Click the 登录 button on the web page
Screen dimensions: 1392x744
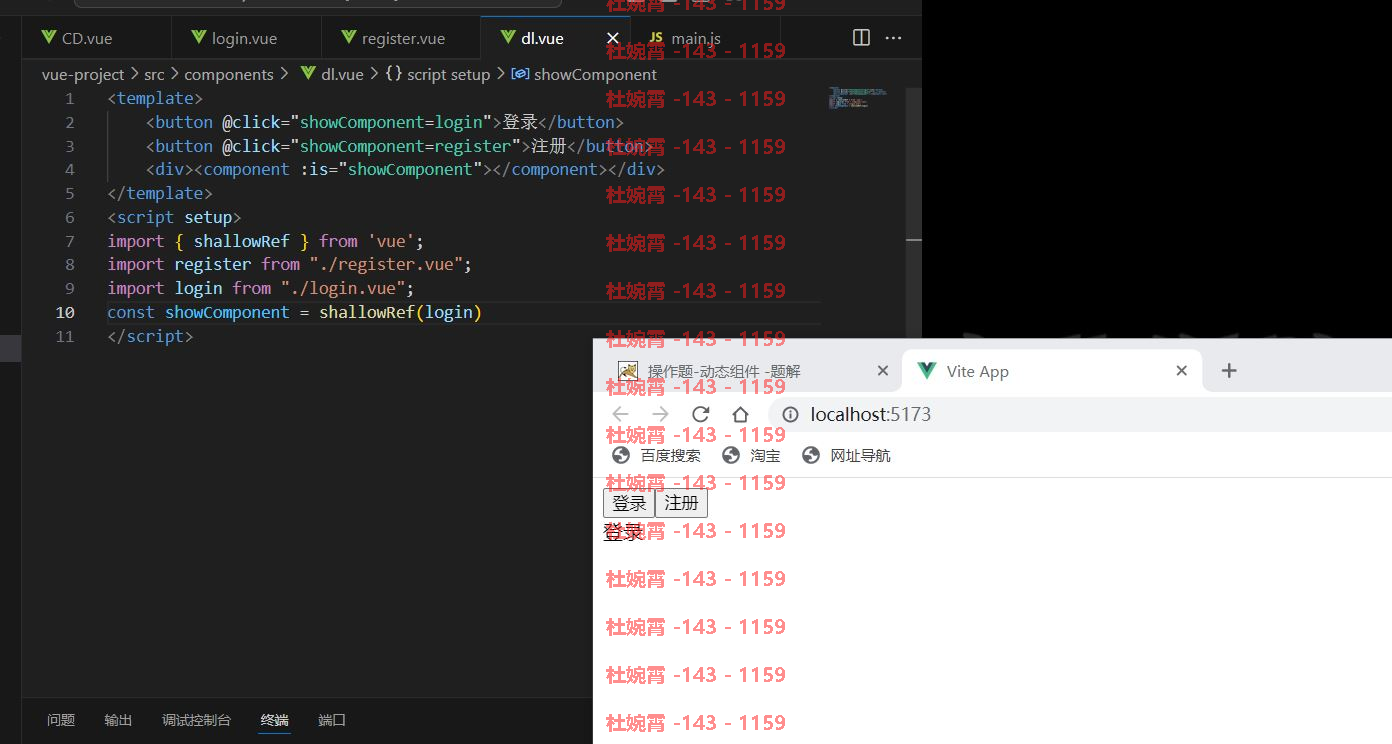(629, 503)
